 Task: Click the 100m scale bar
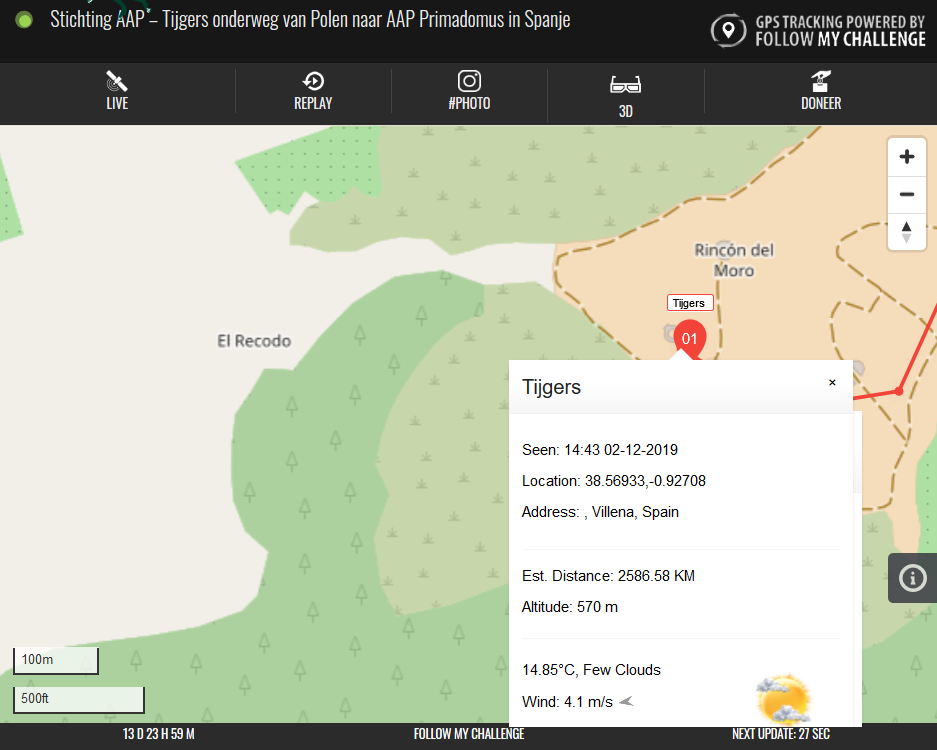pos(56,660)
